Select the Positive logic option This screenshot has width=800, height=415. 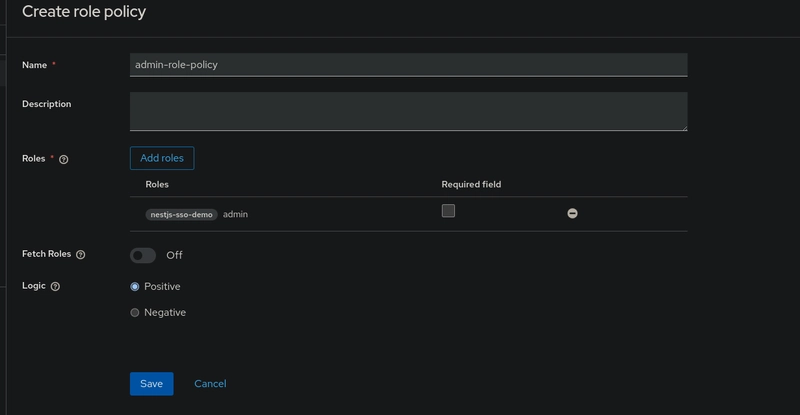point(135,287)
